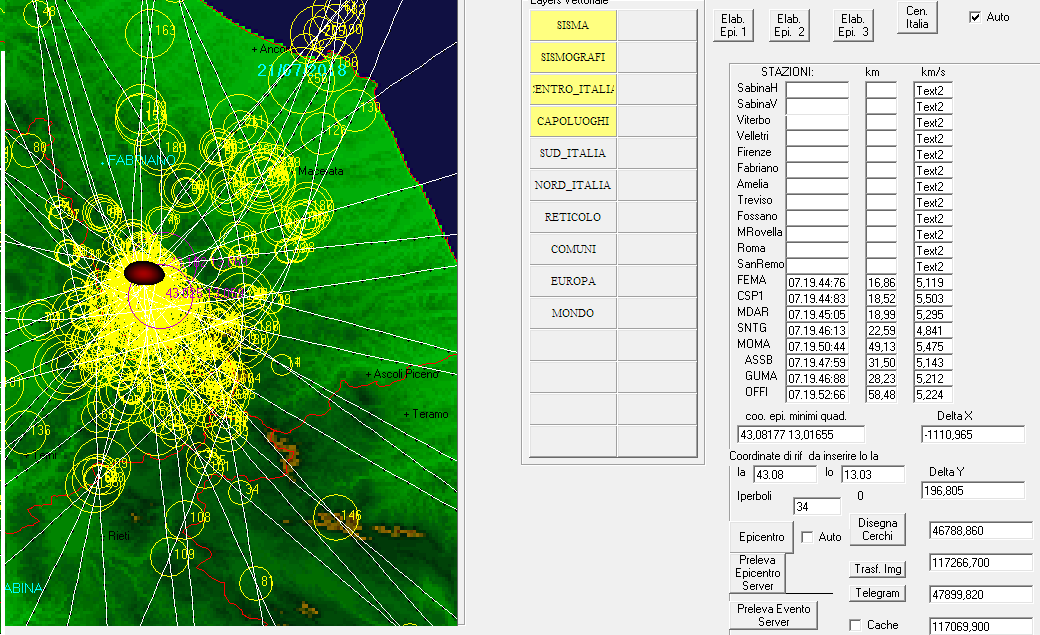Click the empty cell beside SISMA
Screen dimensions: 1040x635
(x=657, y=25)
